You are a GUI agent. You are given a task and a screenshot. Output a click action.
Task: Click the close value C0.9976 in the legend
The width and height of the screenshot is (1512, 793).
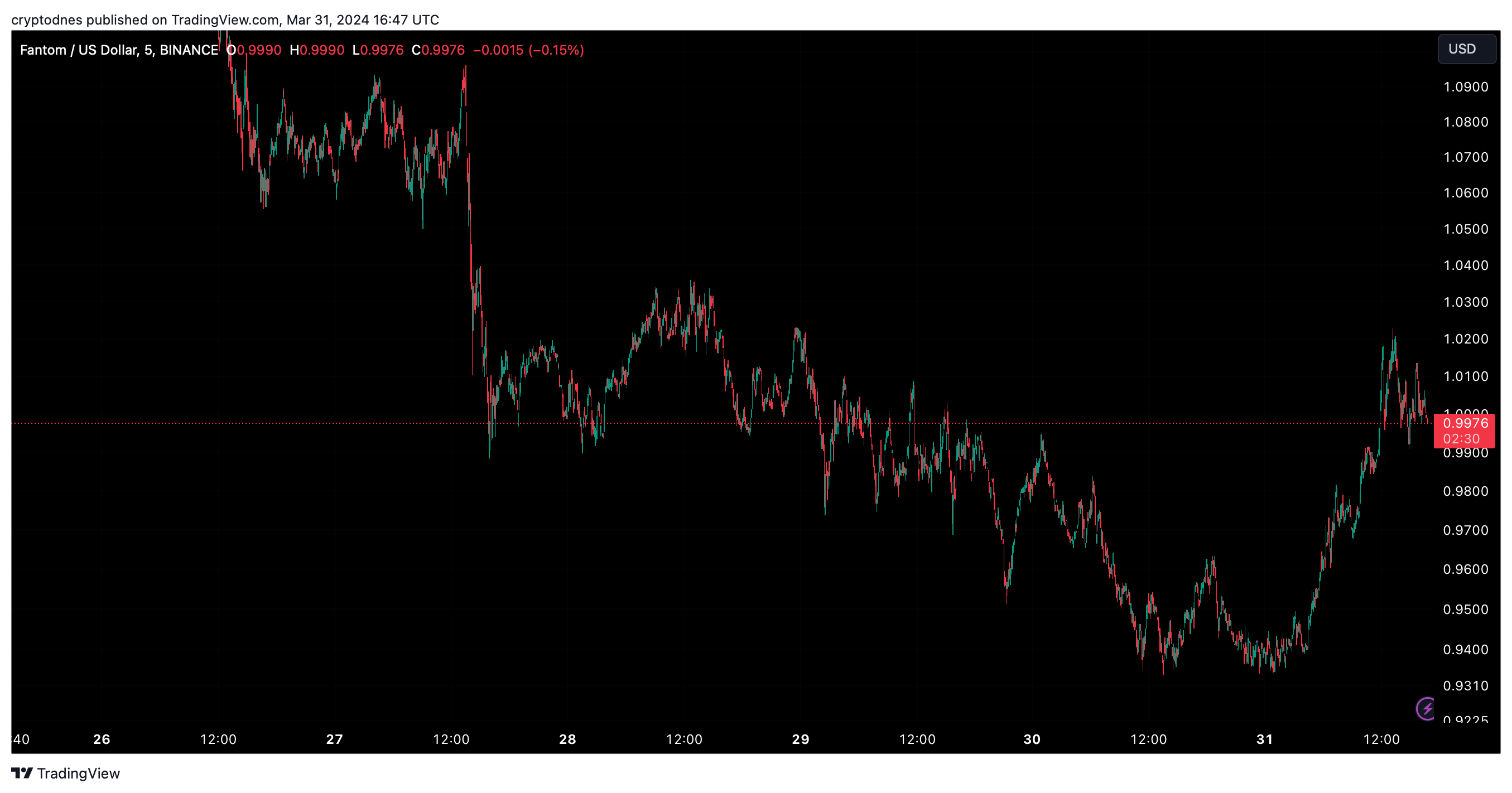438,50
